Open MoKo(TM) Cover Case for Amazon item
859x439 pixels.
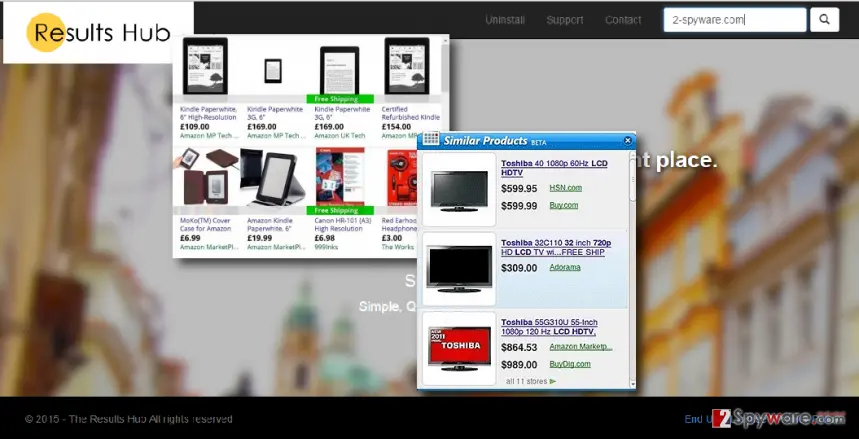205,224
